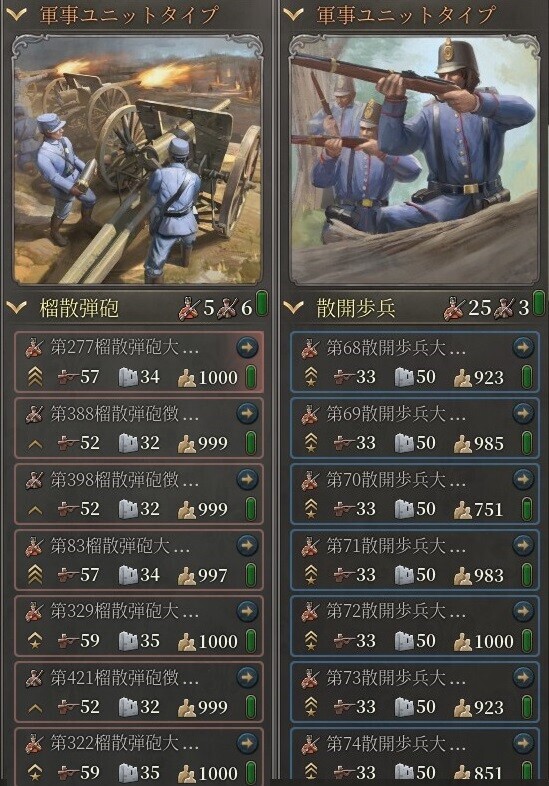Click the regular soldier icon showing 25
Viewport: 549px width, 786px height.
pos(454,308)
